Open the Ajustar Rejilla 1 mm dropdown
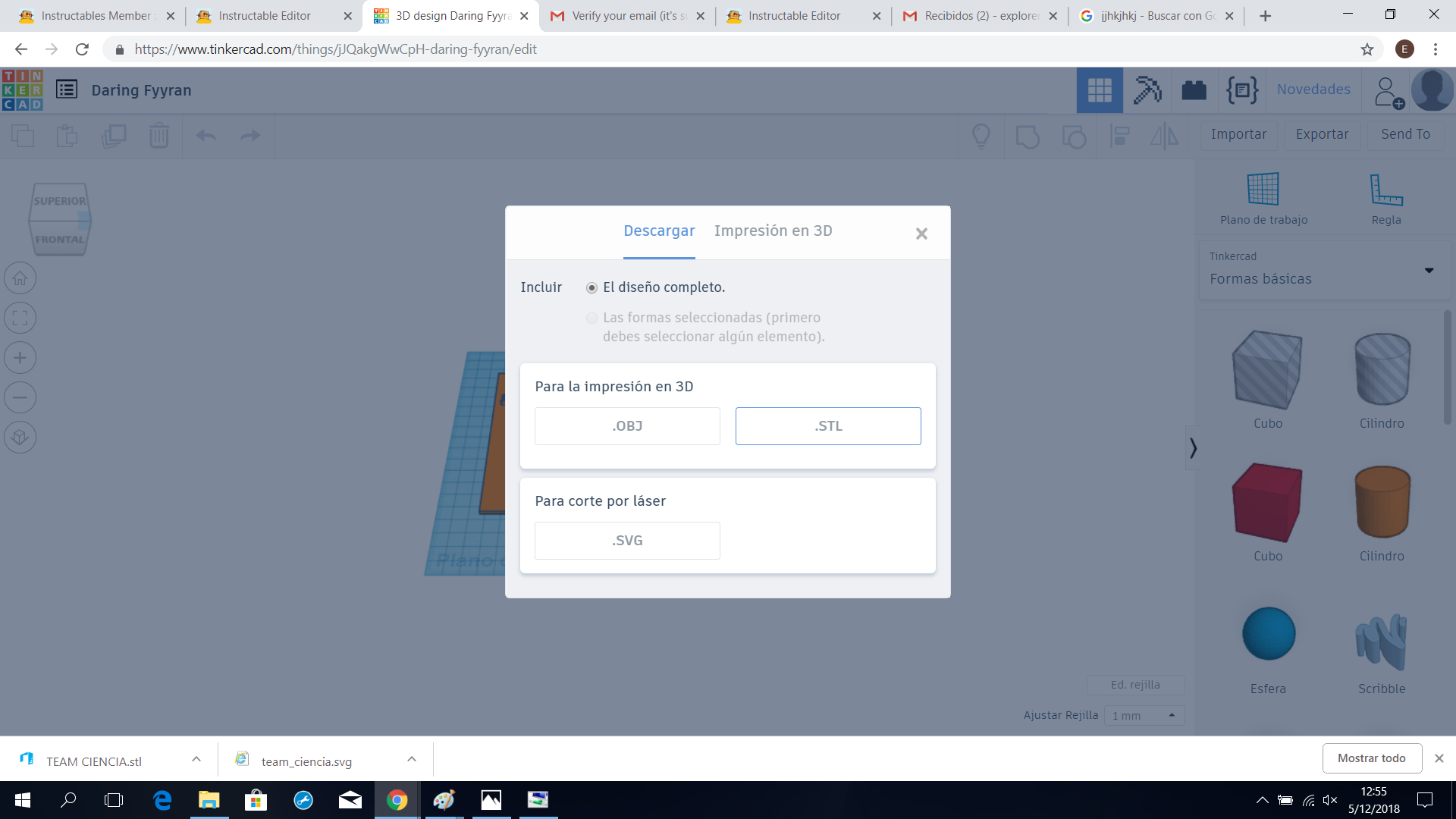1456x819 pixels. click(1144, 715)
